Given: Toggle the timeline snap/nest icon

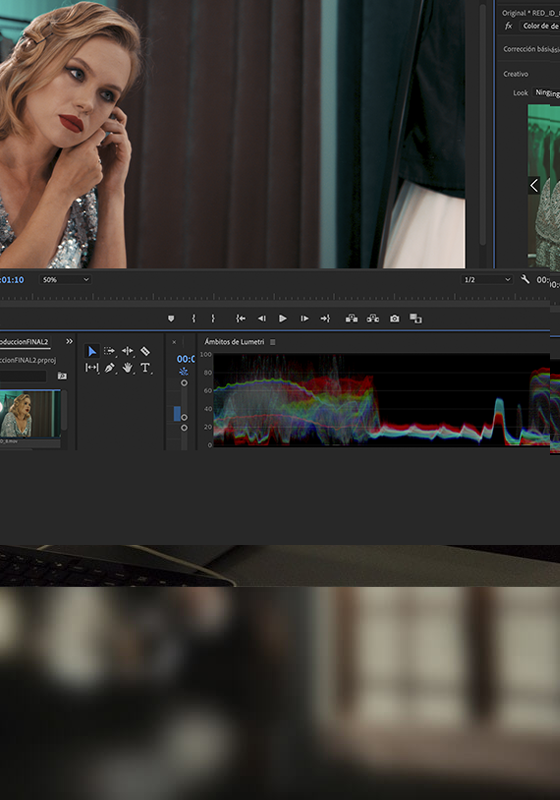Looking at the screenshot, I should pos(184,371).
